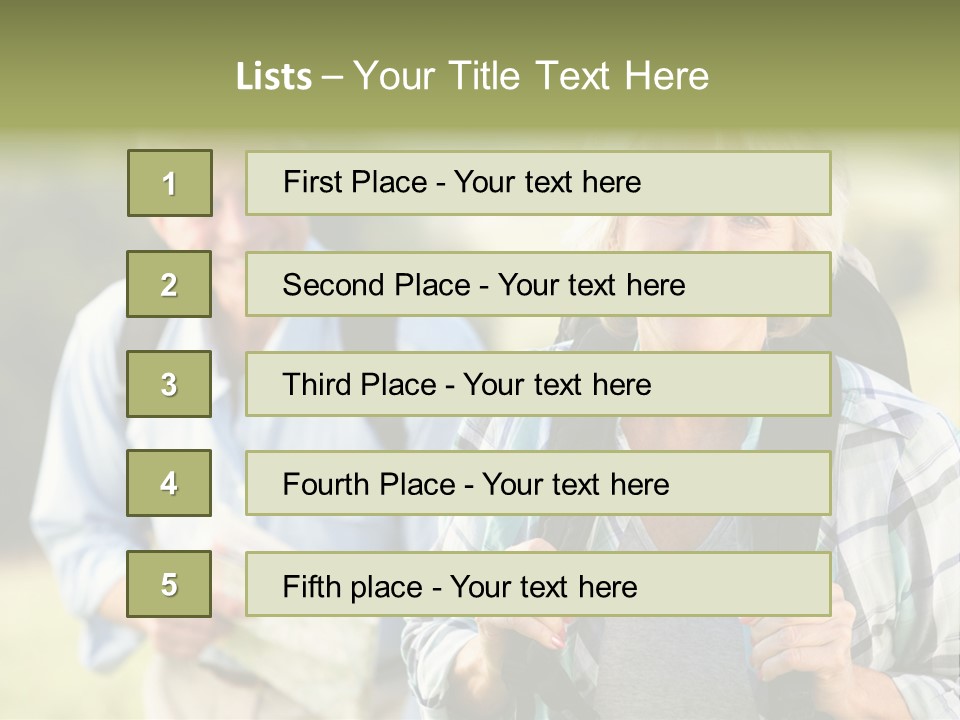Screen dimensions: 960x720
Task: Click the Fifth place text bar
Action: tap(538, 584)
